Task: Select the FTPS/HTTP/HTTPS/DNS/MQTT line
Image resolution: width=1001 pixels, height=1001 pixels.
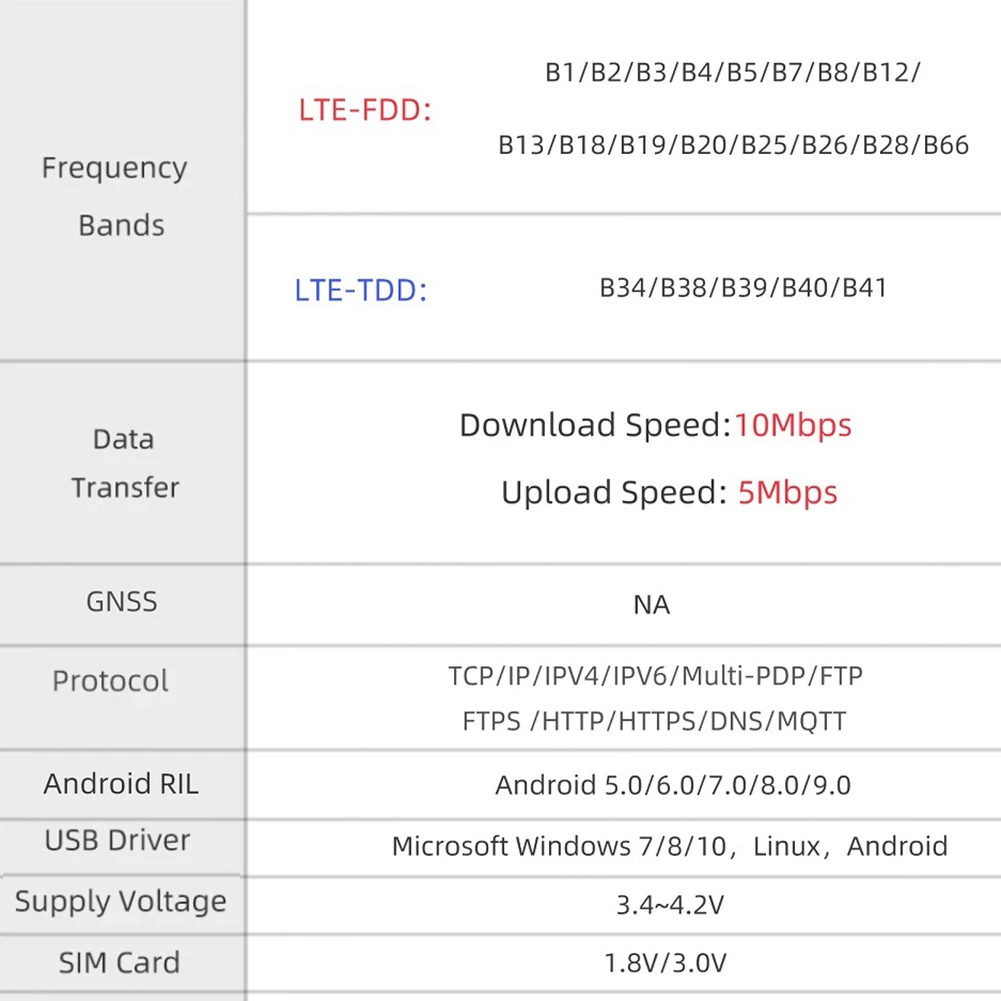Action: pos(654,721)
